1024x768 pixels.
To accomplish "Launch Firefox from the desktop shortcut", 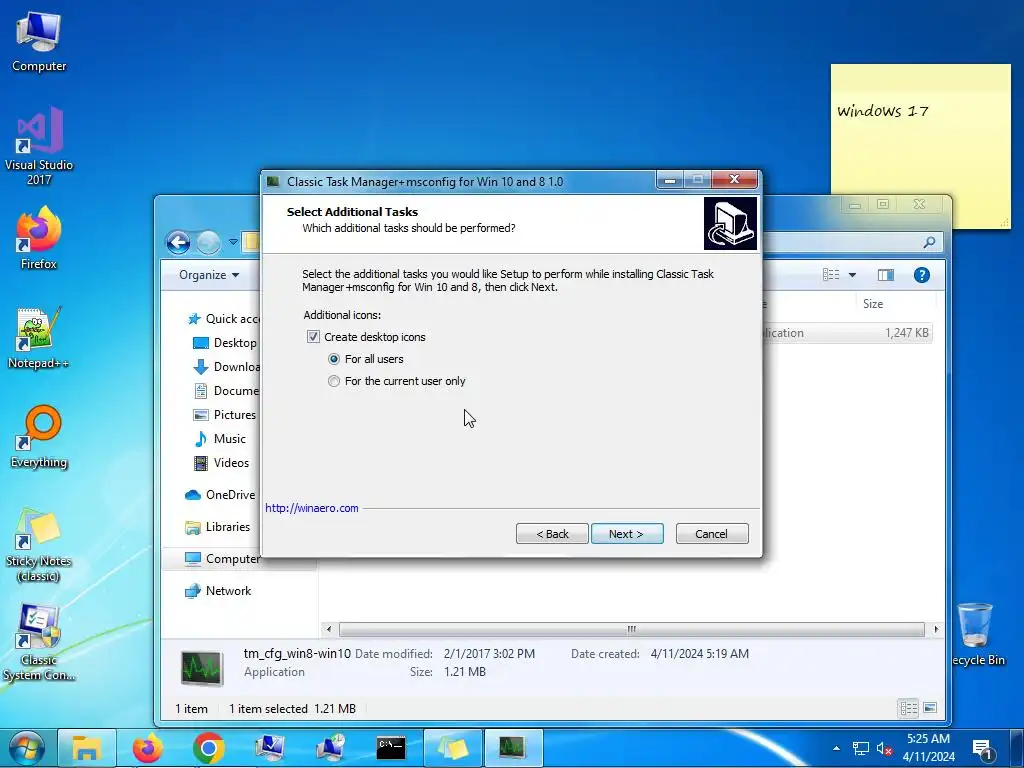I will 39,238.
